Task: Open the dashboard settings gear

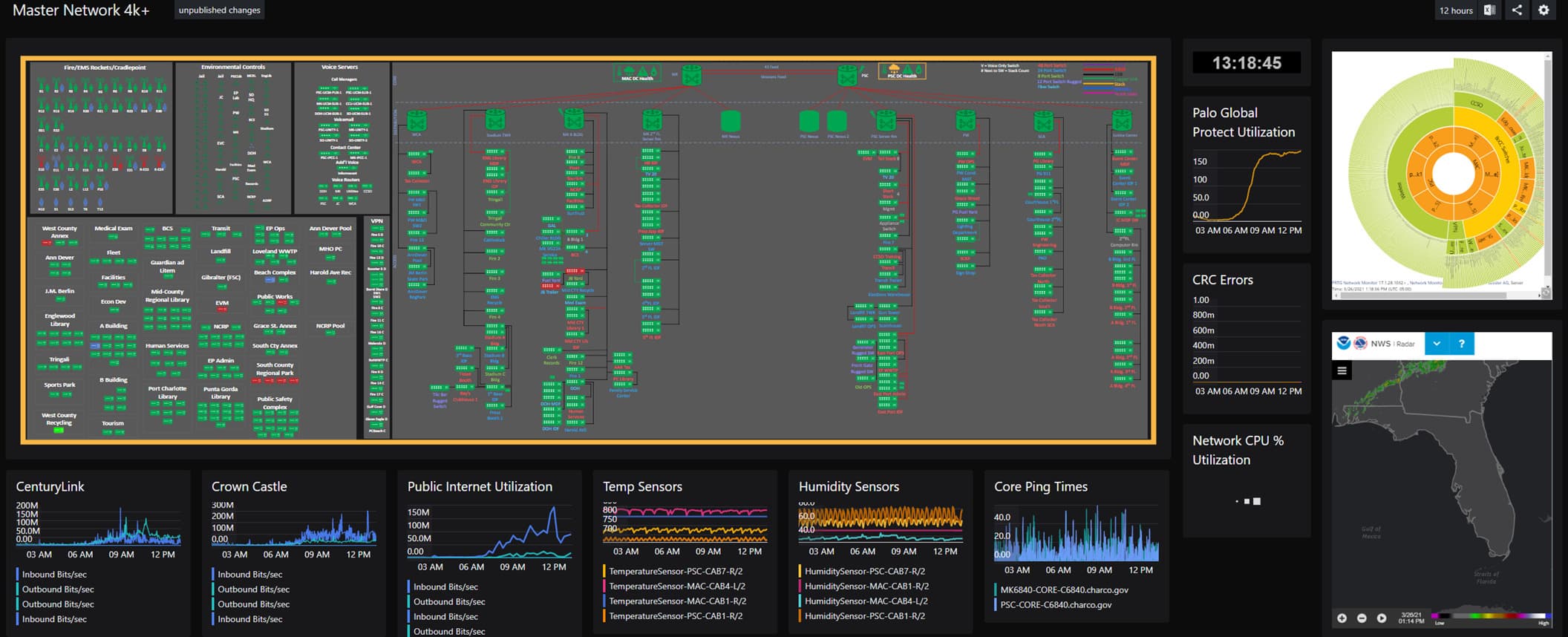Action: [1543, 10]
